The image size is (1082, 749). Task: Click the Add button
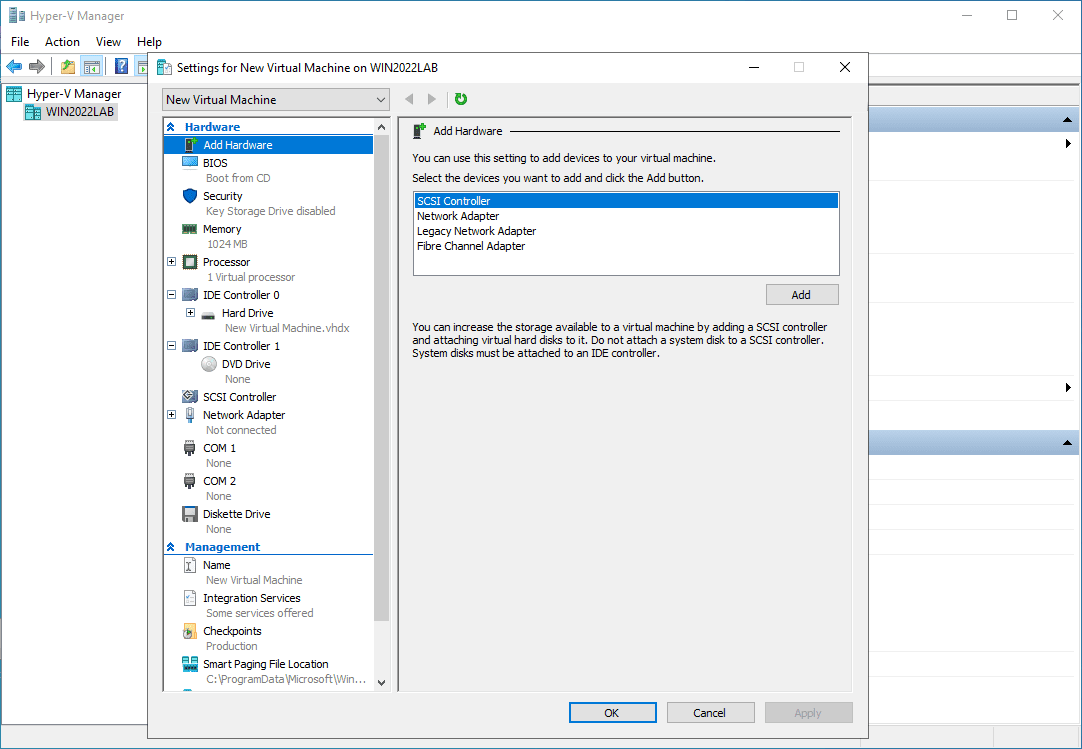tap(802, 295)
